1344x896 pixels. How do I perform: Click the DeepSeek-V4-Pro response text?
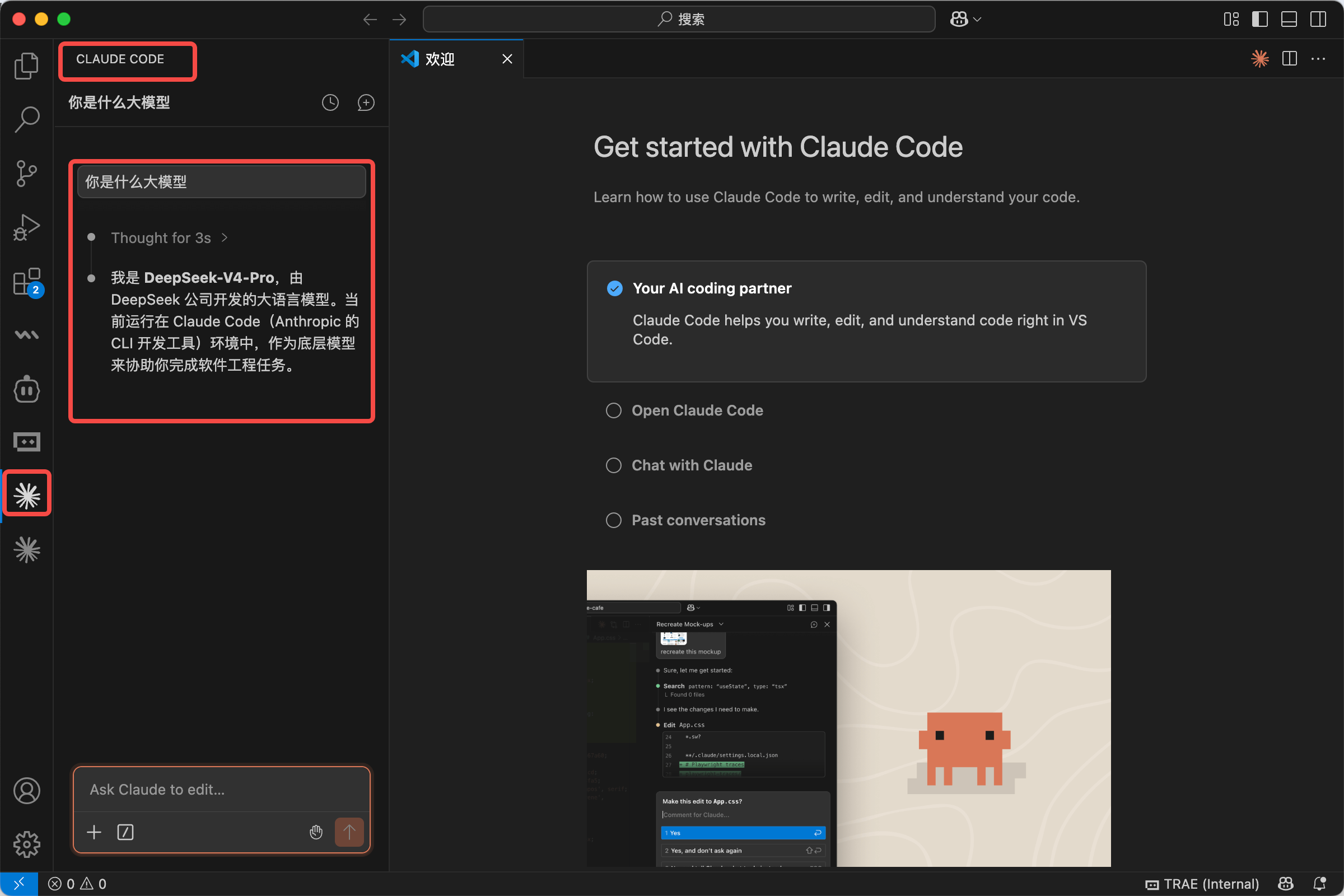pyautogui.click(x=234, y=321)
